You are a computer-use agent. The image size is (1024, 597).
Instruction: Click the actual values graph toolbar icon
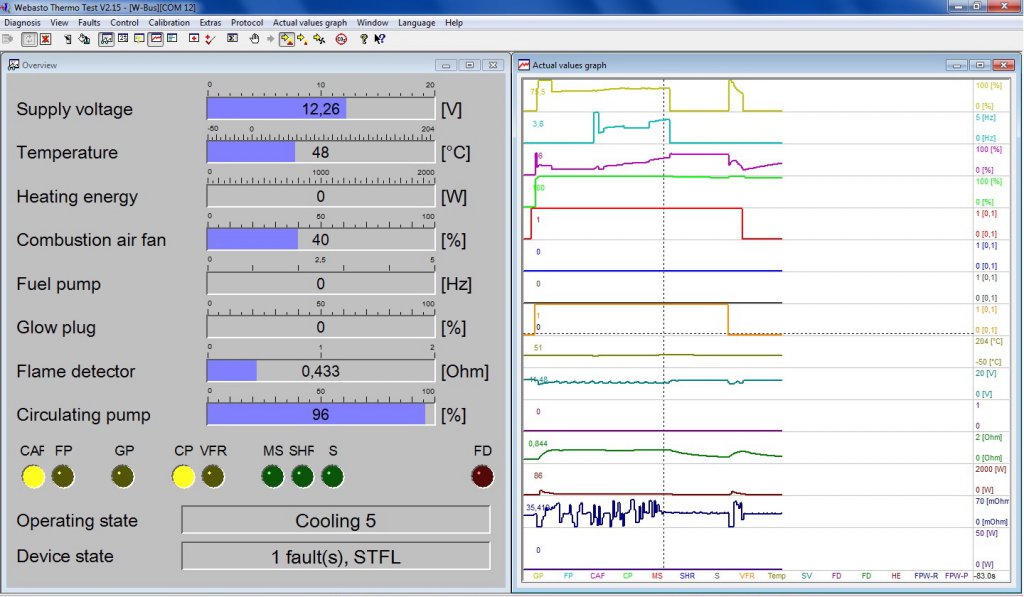pyautogui.click(x=156, y=39)
